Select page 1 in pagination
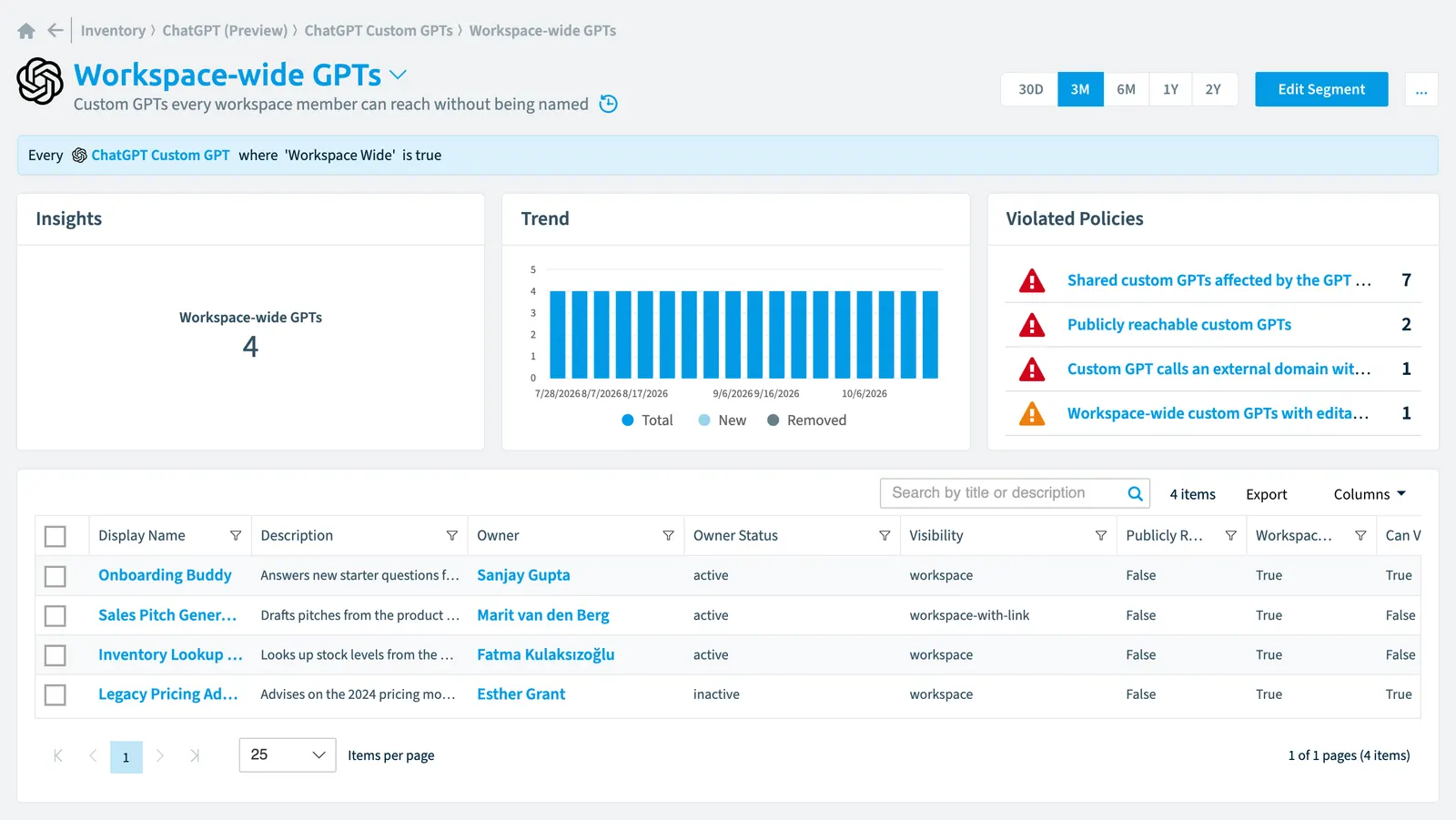 (x=126, y=757)
